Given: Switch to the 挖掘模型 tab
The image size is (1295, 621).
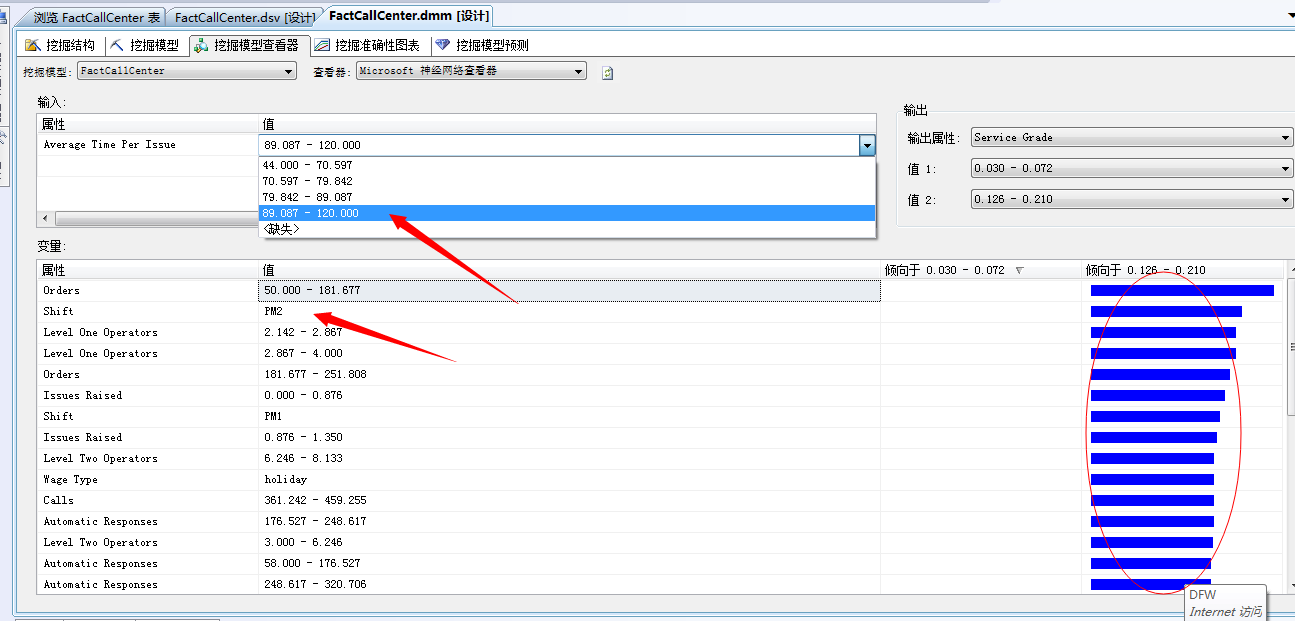Looking at the screenshot, I should [145, 45].
